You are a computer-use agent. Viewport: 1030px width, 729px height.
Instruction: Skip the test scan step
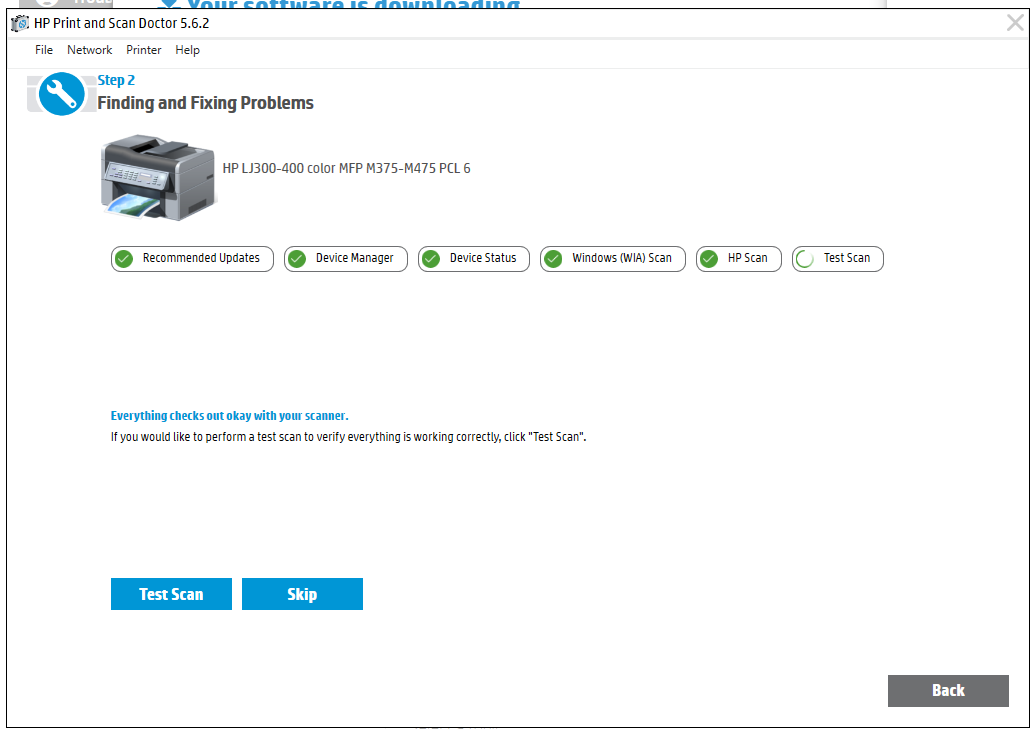click(302, 593)
